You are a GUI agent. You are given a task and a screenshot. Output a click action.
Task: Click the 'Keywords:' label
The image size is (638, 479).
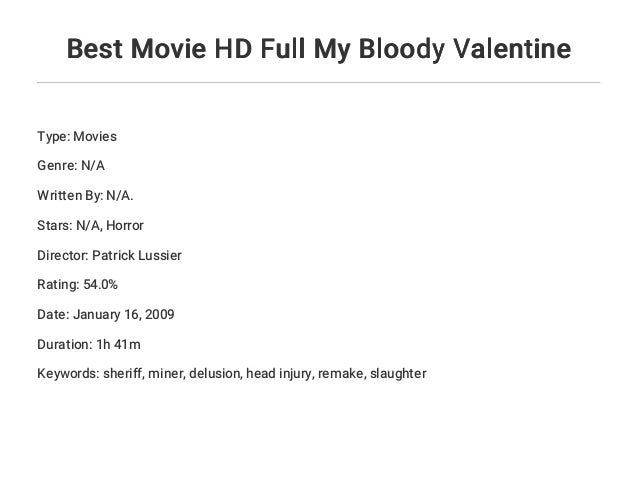click(x=68, y=374)
